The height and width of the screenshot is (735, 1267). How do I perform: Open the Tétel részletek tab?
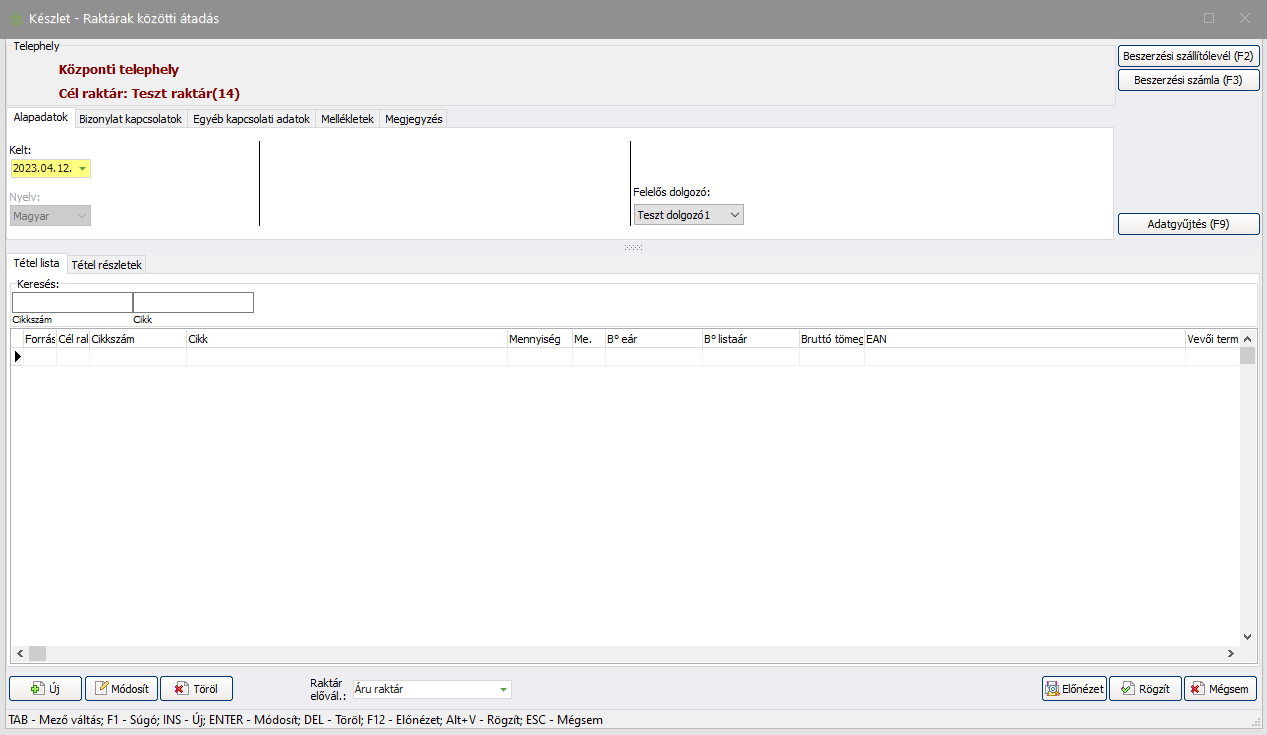coord(107,265)
